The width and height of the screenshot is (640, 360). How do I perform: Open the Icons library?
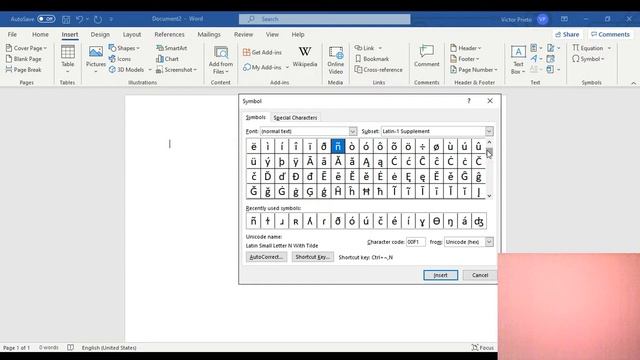tap(120, 59)
